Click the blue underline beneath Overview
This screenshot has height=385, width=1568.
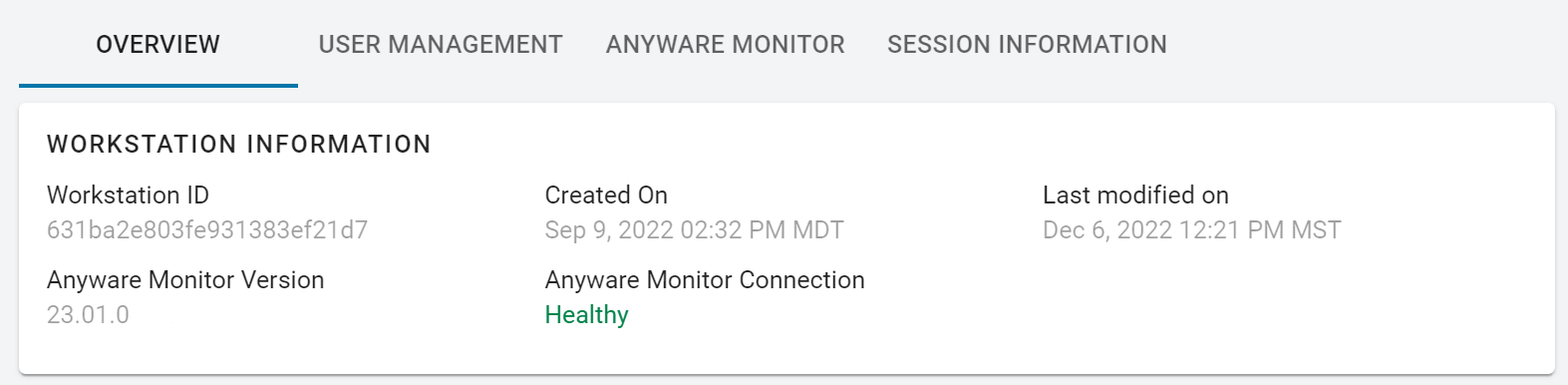click(x=157, y=86)
